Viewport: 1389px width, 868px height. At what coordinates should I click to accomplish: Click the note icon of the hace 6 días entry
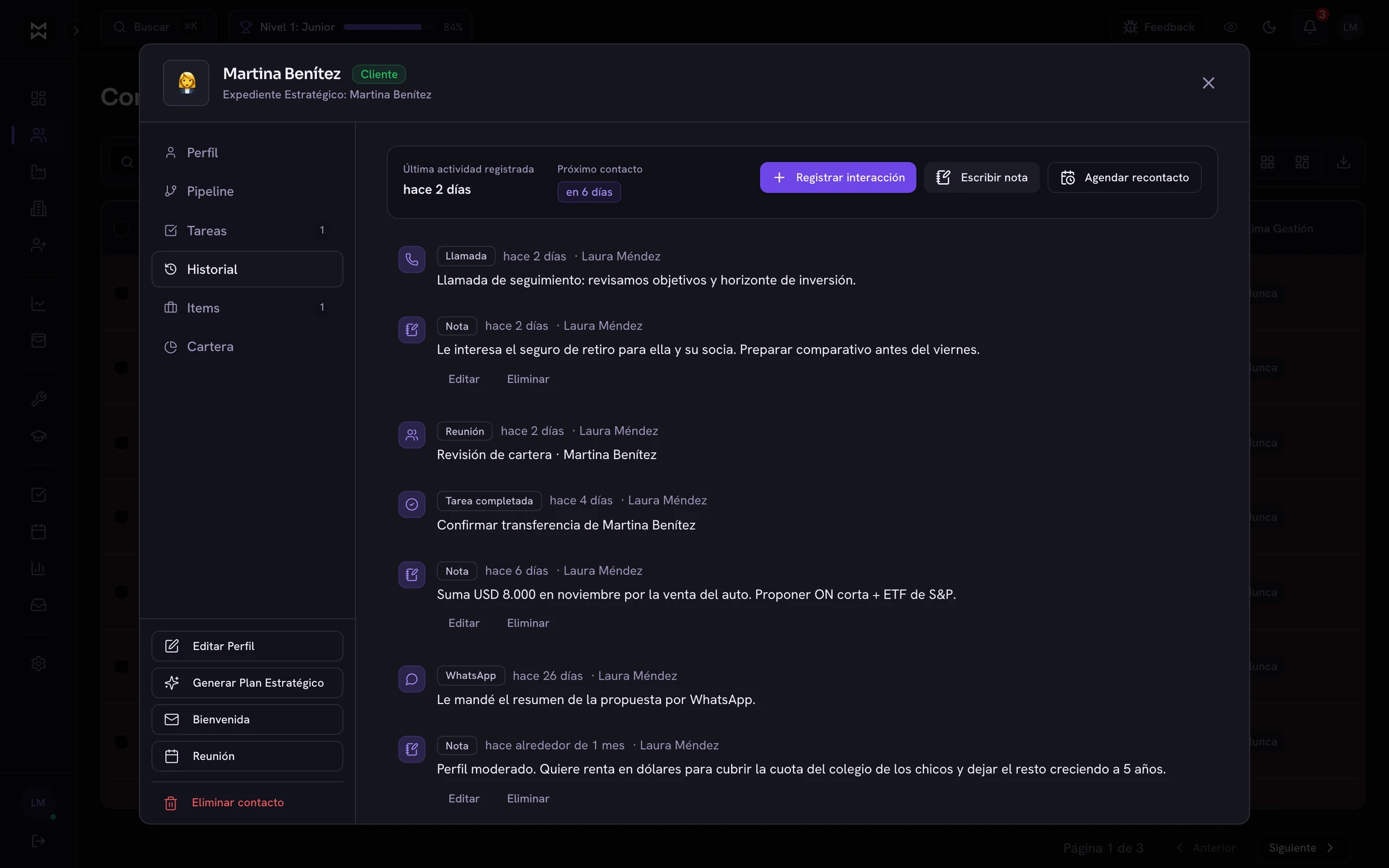click(x=412, y=575)
